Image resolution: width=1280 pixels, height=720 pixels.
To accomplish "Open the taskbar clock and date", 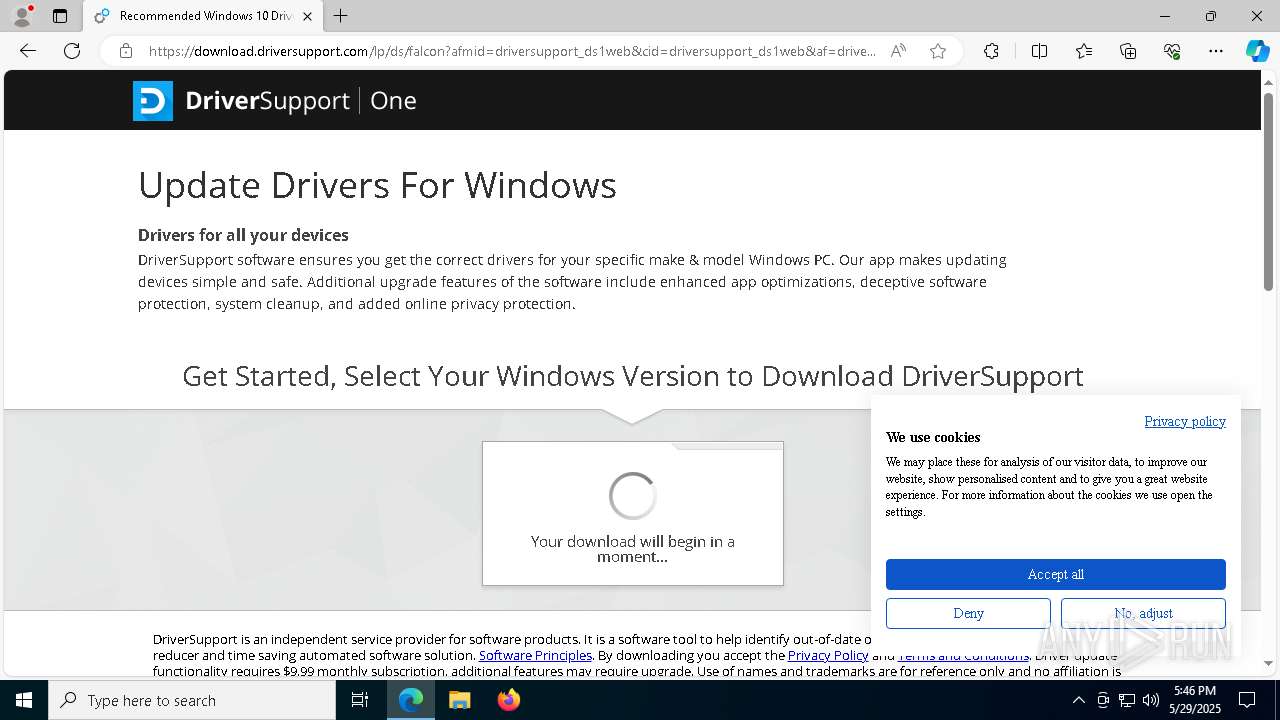I will point(1195,700).
